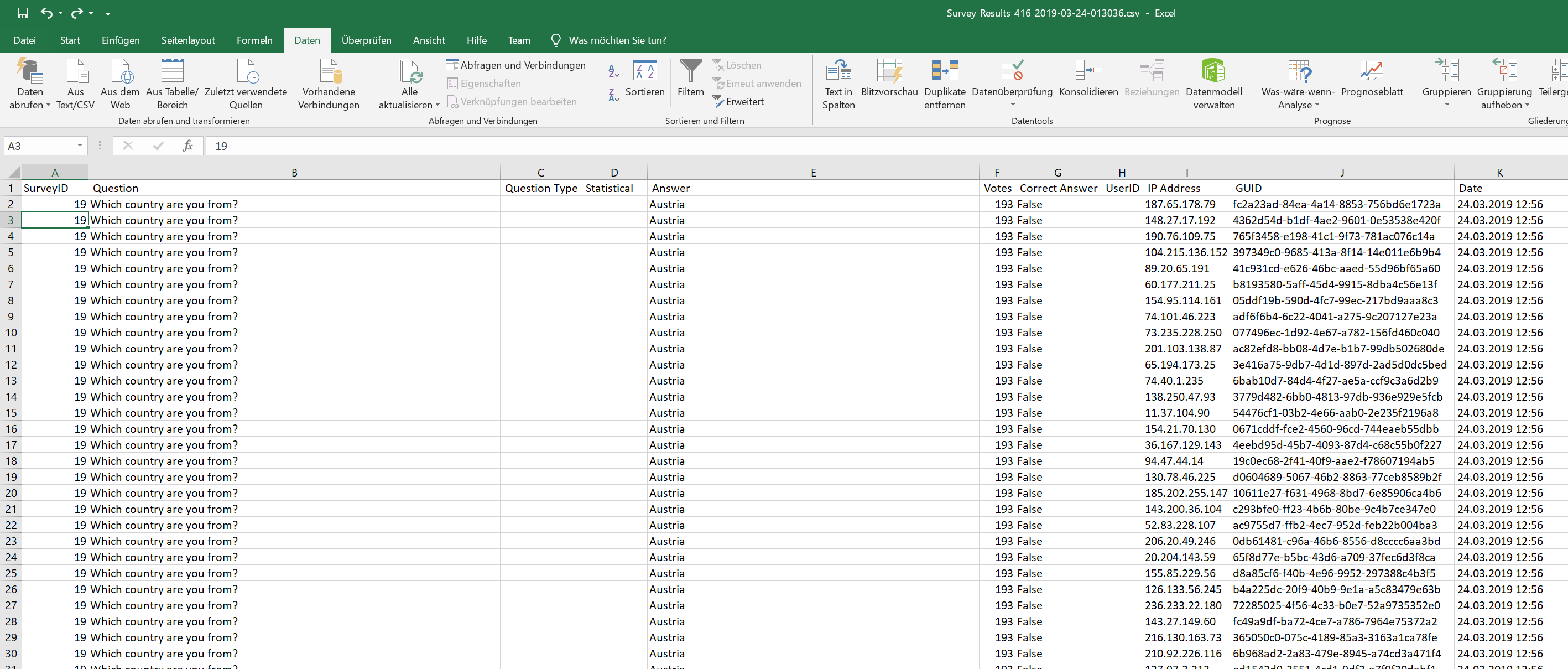The height and width of the screenshot is (669, 1568).
Task: Click Abfragen und Verbindungen button
Action: coord(515,65)
